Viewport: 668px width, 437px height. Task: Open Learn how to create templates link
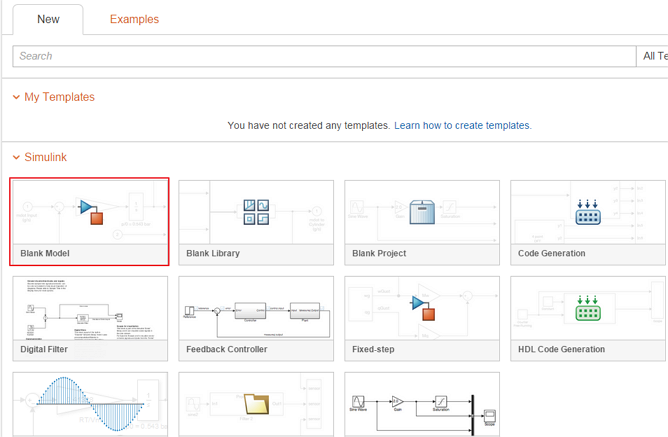tap(462, 126)
